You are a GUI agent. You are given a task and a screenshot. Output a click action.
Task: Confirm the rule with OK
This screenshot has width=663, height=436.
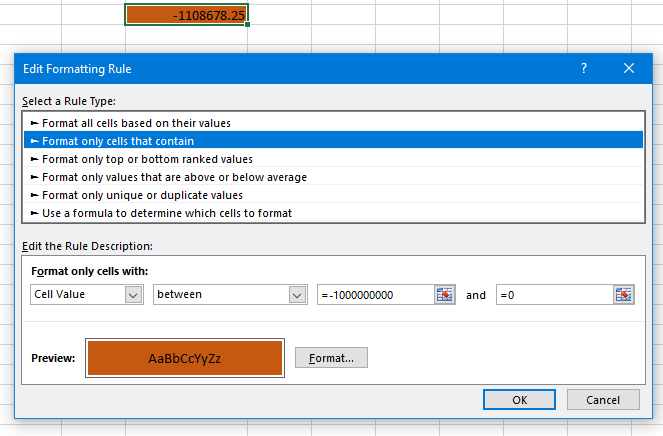[519, 400]
